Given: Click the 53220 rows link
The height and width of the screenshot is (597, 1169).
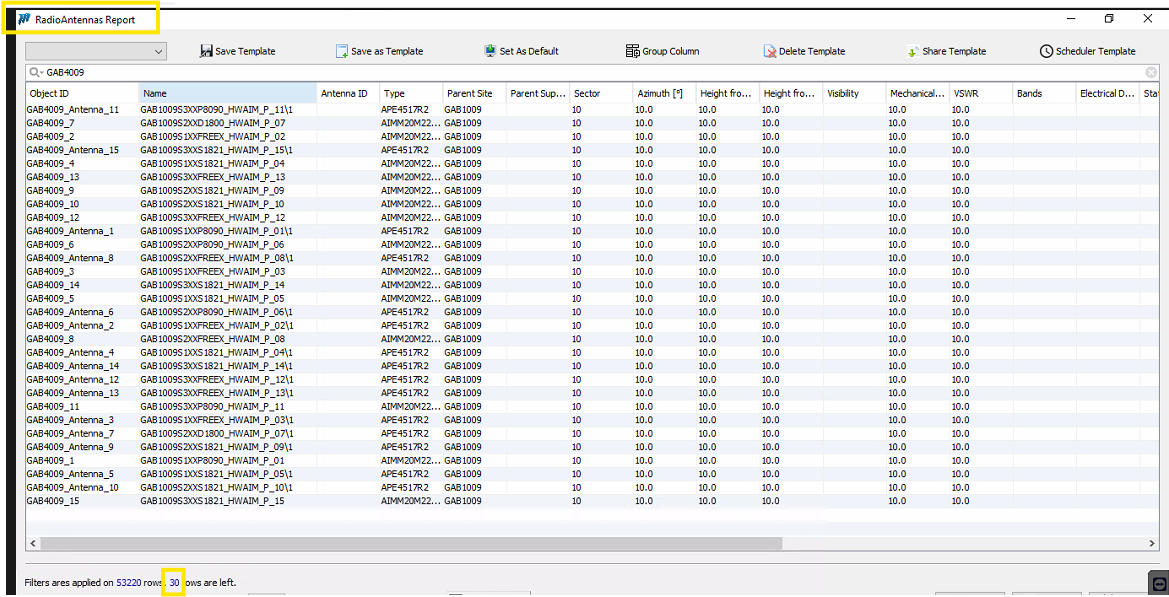Looking at the screenshot, I should (x=129, y=582).
